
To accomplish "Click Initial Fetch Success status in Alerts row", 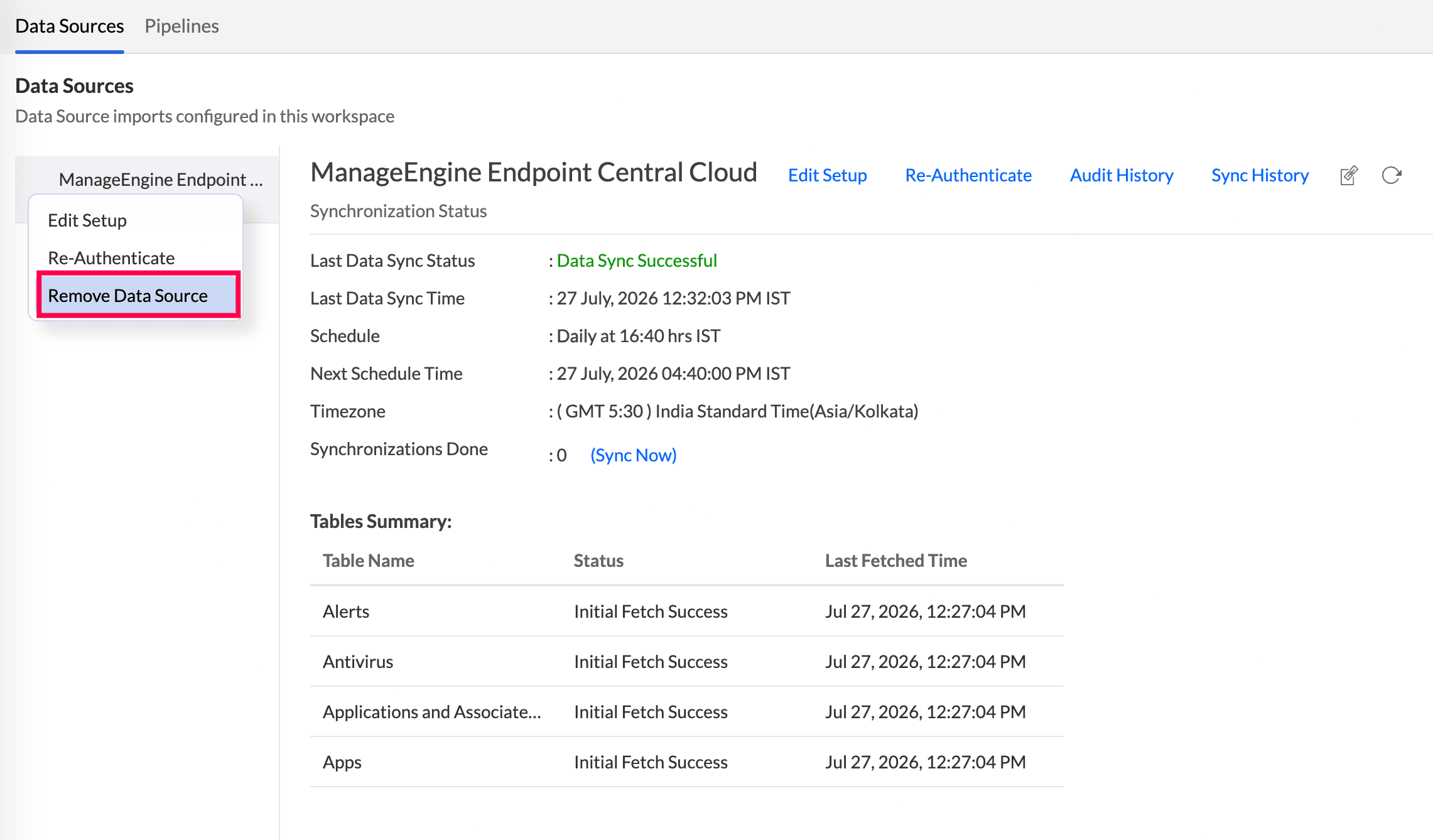I will [x=651, y=611].
